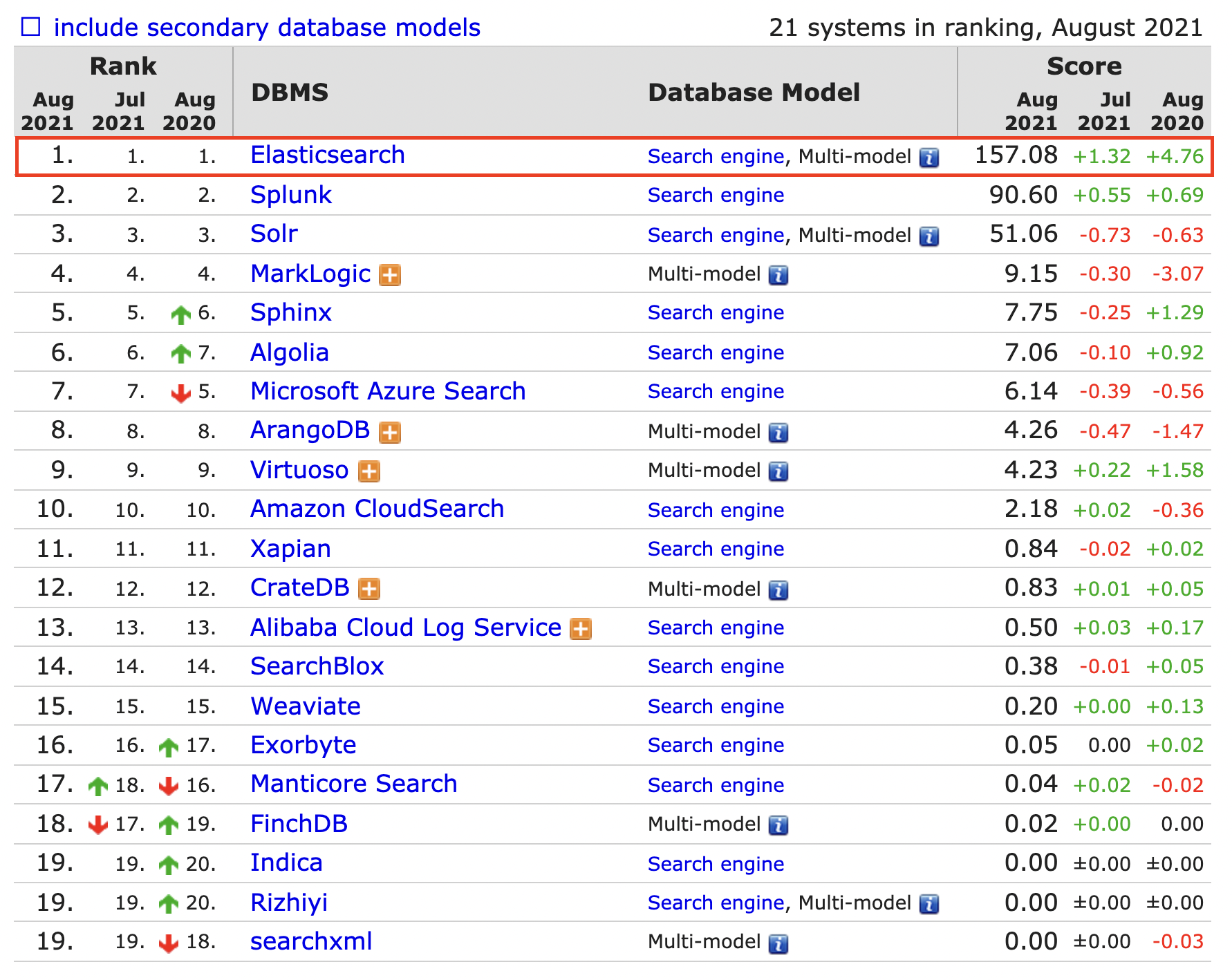Open Alibaba Cloud Log Service link
This screenshot has width=1232, height=980.
tap(406, 628)
